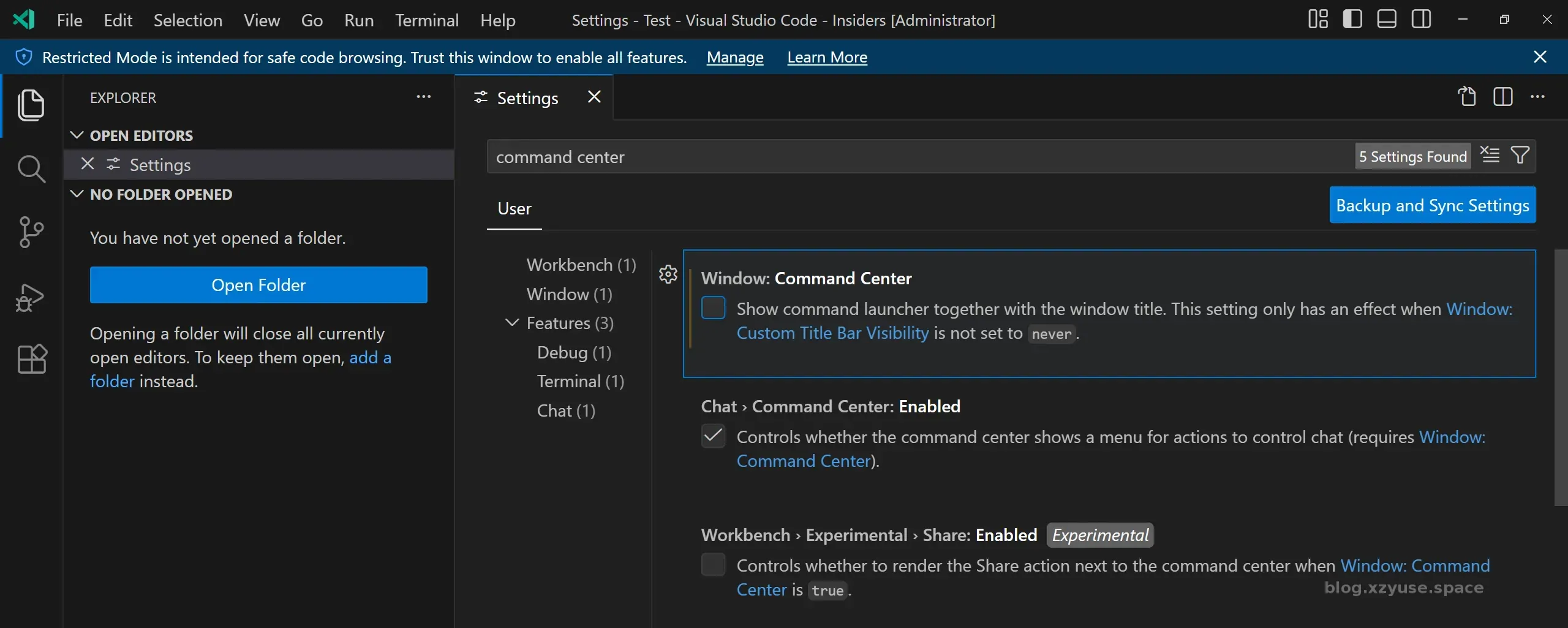1568x628 pixels.
Task: Click the gear icon beside Window: Command Center
Action: pyautogui.click(x=668, y=274)
